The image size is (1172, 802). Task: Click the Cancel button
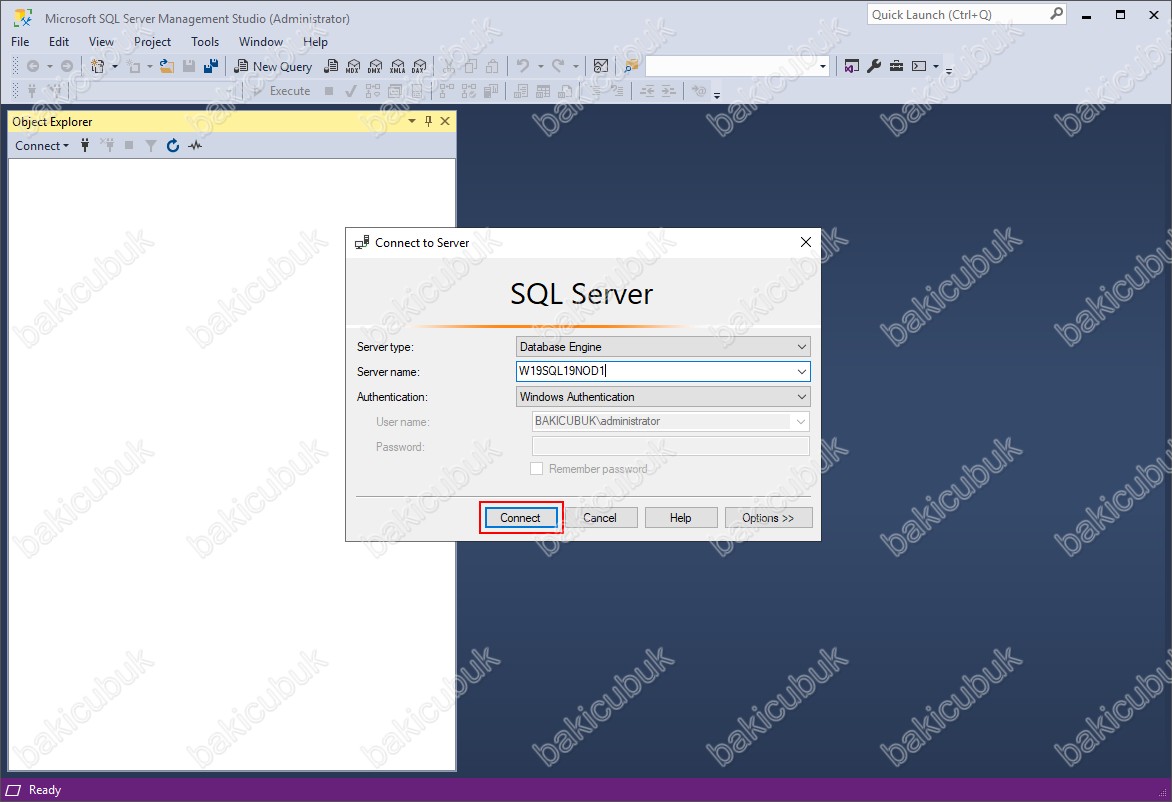tap(599, 518)
